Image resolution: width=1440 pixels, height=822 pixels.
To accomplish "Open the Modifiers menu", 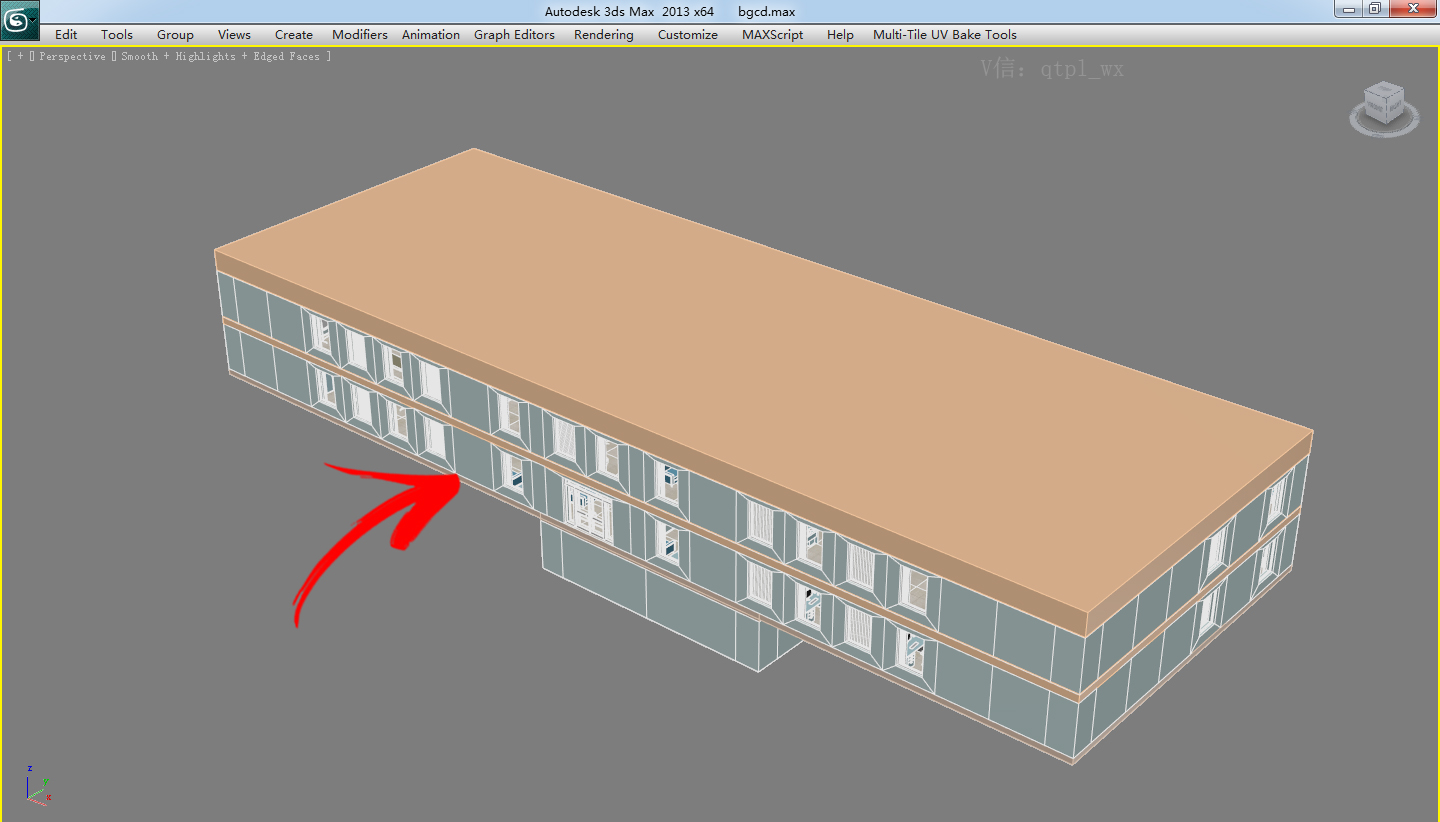I will 360,34.
